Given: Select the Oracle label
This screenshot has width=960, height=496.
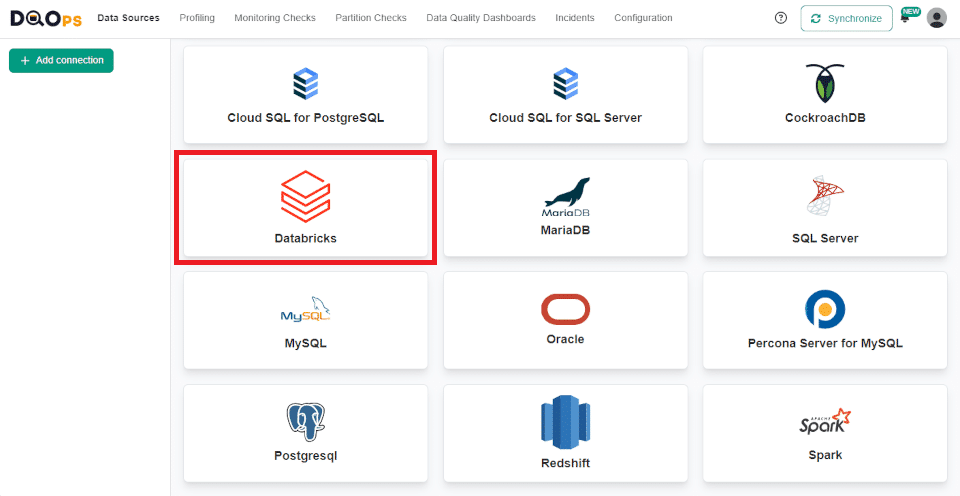Looking at the screenshot, I should tap(565, 339).
